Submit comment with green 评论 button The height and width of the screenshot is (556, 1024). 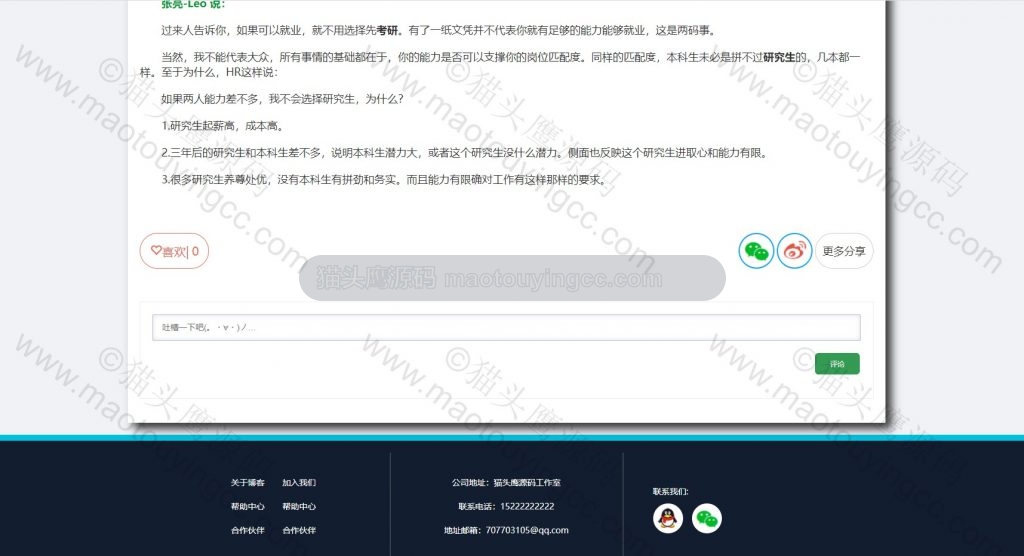pyautogui.click(x=837, y=364)
